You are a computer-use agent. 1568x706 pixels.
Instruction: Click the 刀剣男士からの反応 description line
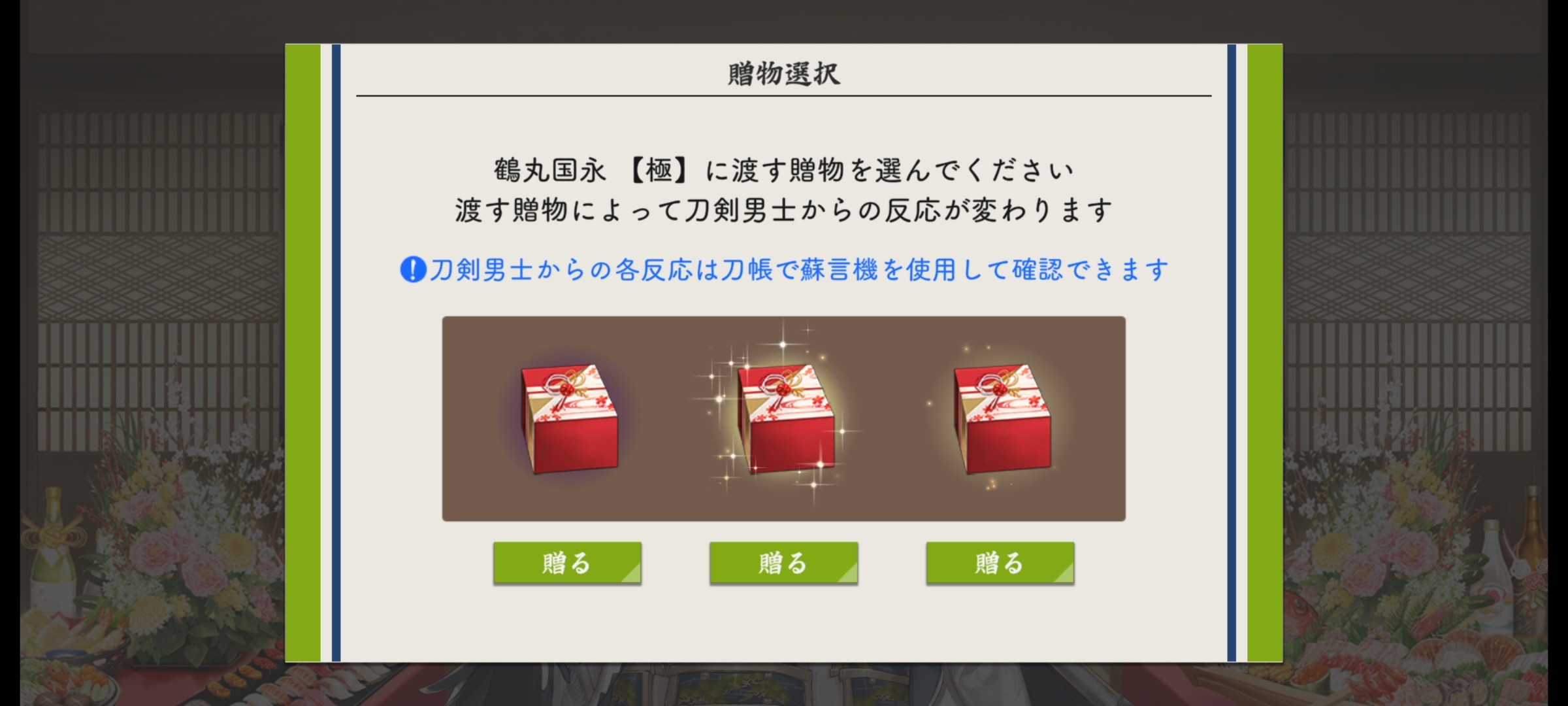point(784,210)
